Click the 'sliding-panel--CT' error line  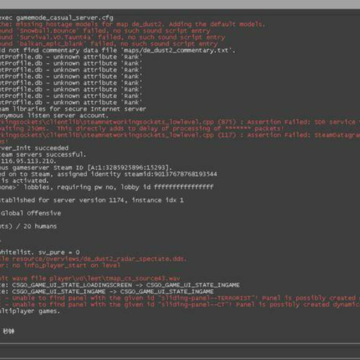click(x=180, y=304)
